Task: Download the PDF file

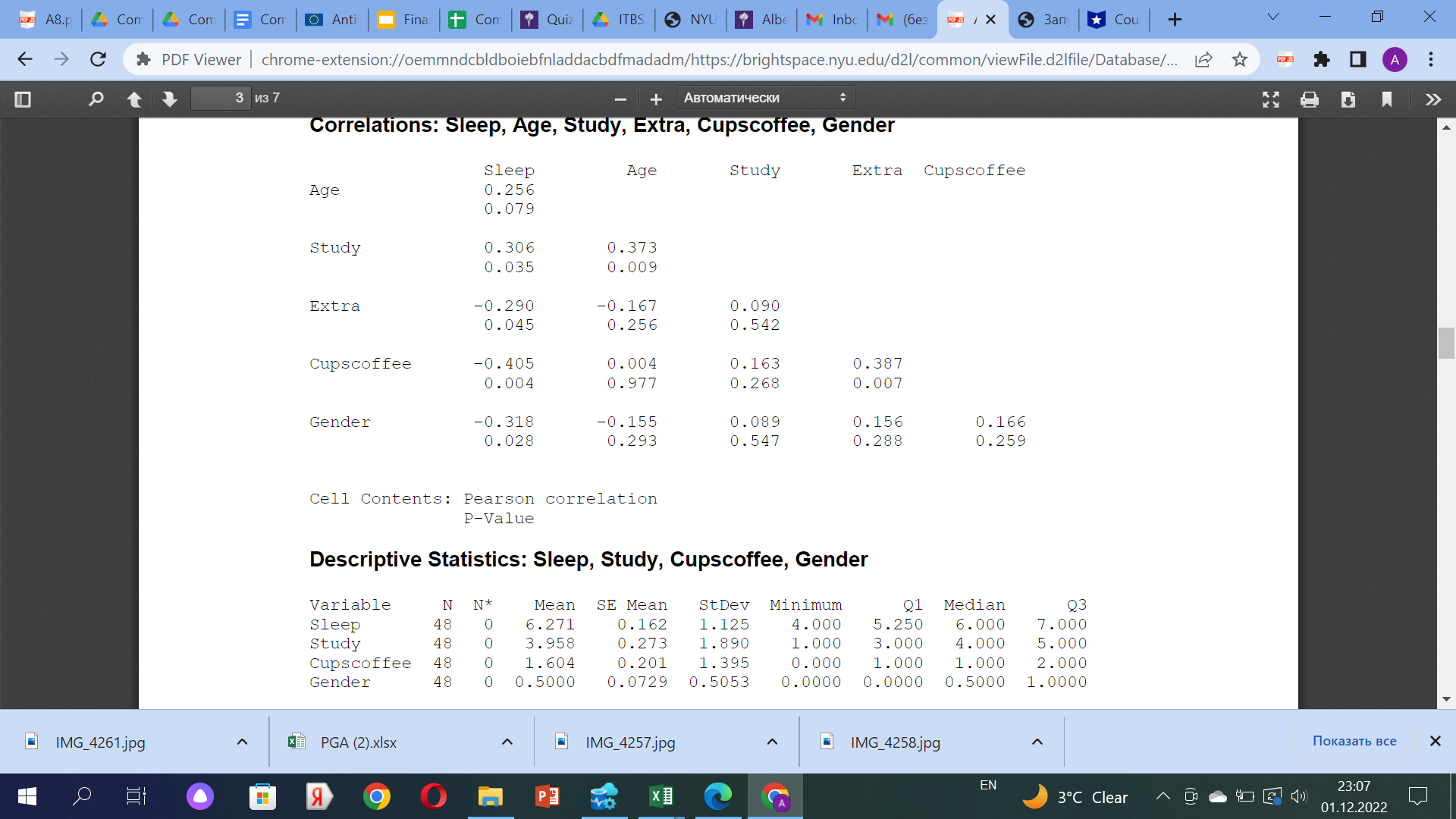Action: point(1349,99)
